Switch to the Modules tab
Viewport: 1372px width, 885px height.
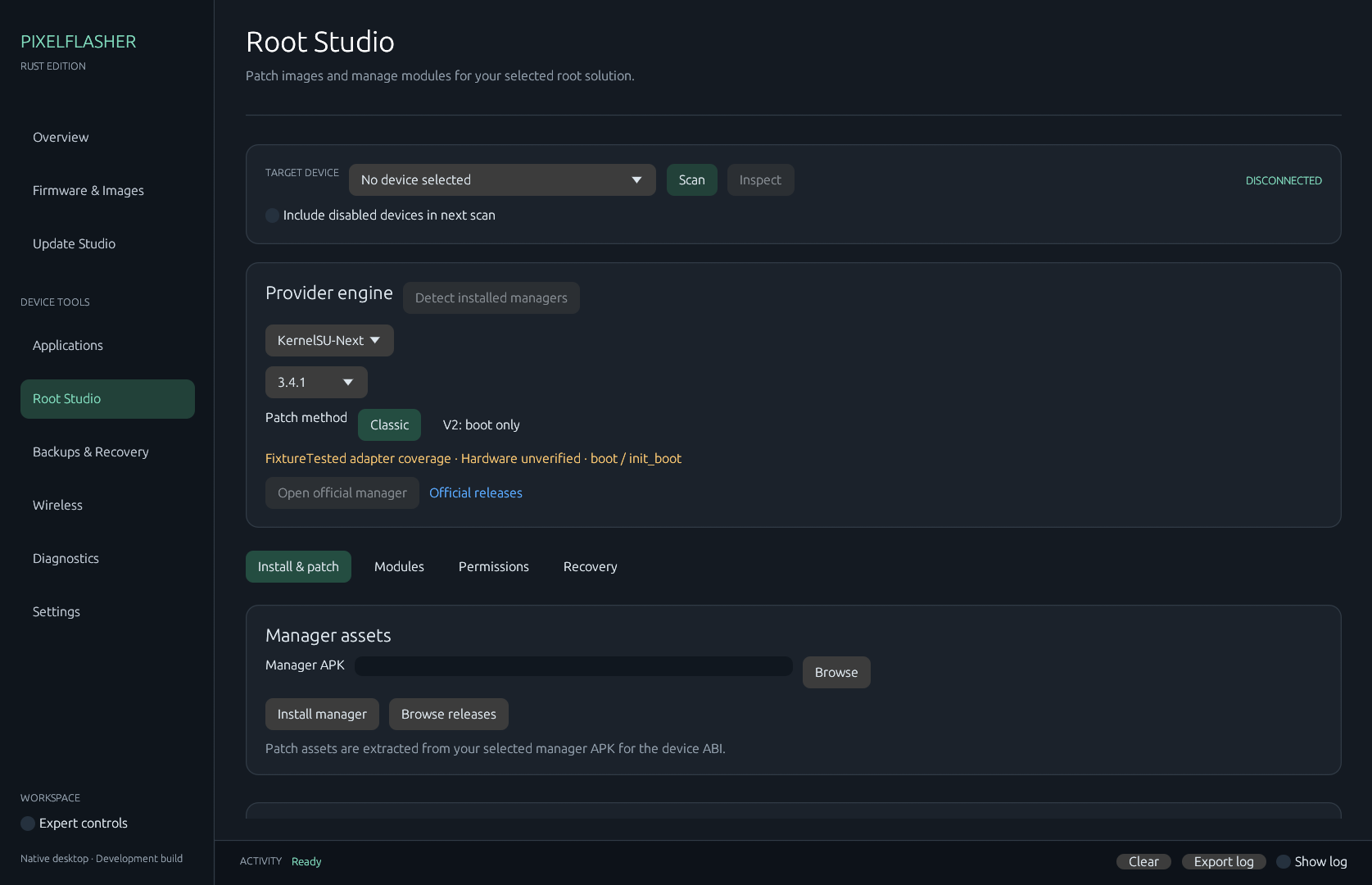click(x=399, y=567)
